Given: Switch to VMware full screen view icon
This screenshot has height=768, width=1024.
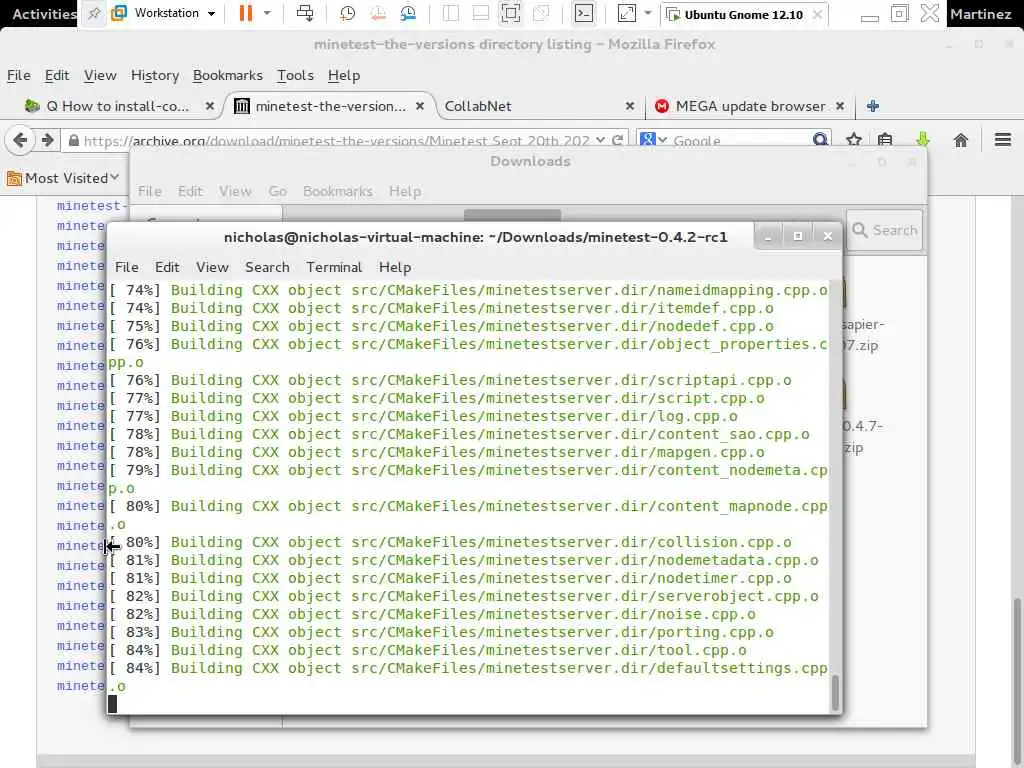Looking at the screenshot, I should tap(511, 13).
